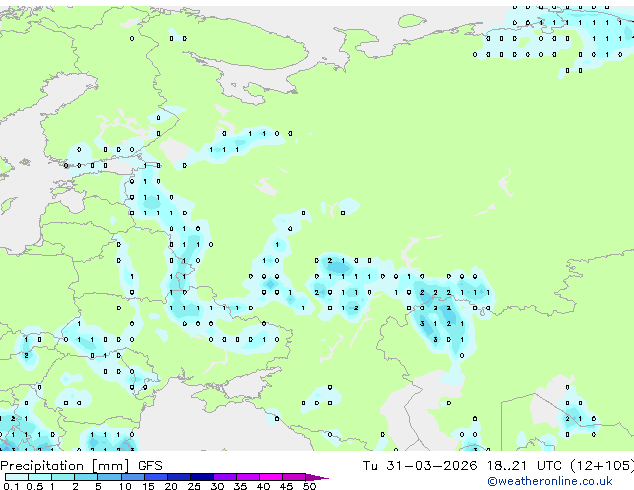Pick the 2–5 mm legend color swatch
The height and width of the screenshot is (490, 634).
[86, 477]
